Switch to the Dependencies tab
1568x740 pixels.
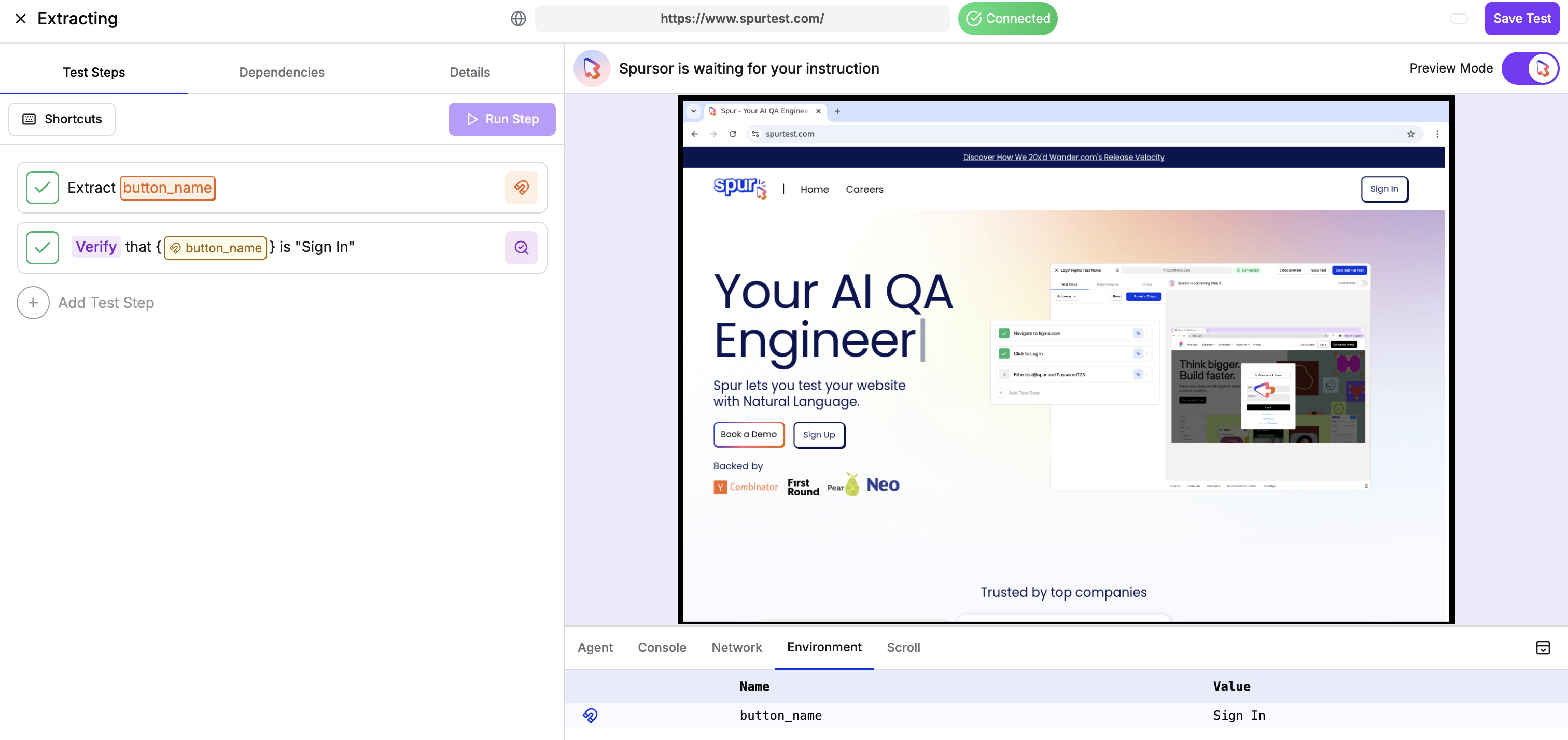click(281, 73)
